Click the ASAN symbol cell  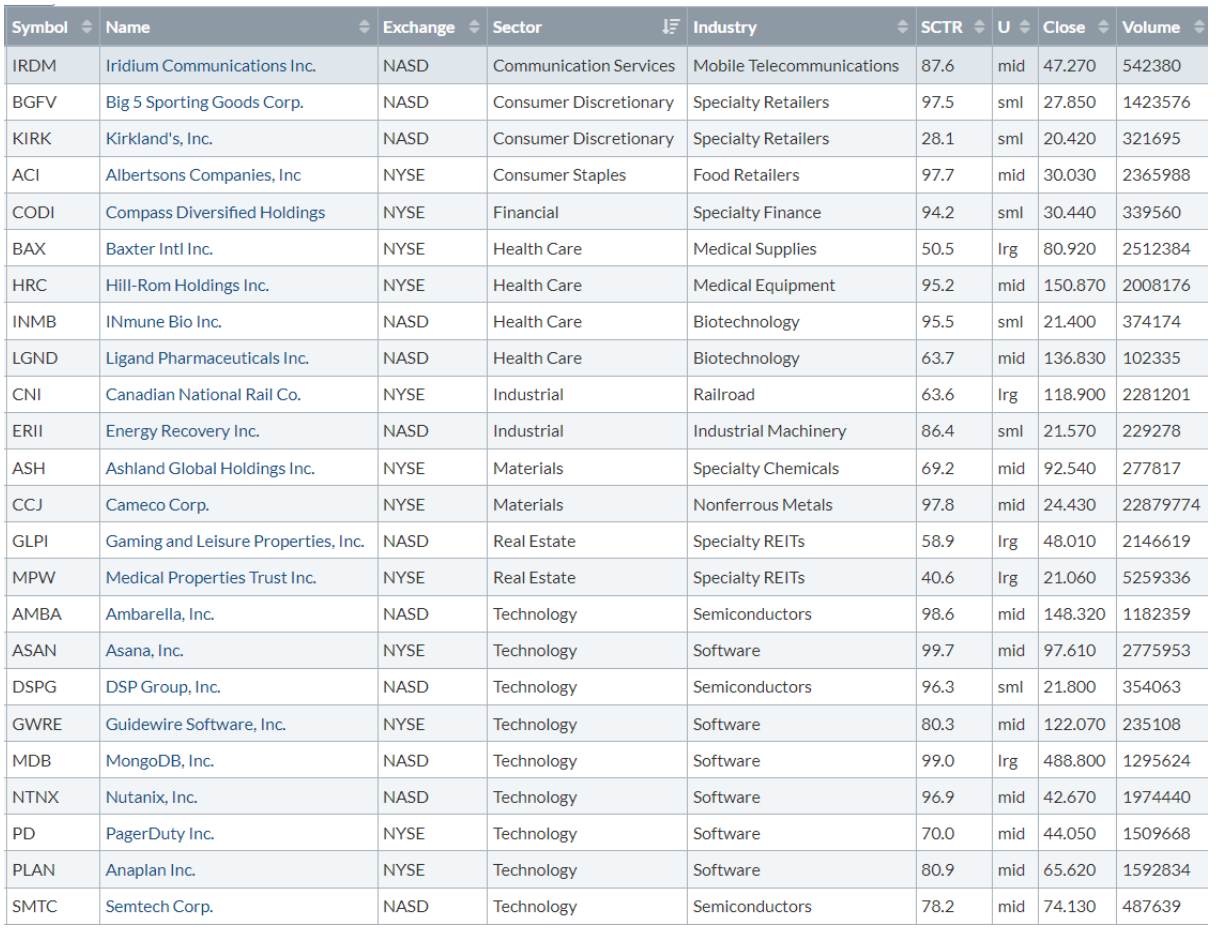pos(34,651)
